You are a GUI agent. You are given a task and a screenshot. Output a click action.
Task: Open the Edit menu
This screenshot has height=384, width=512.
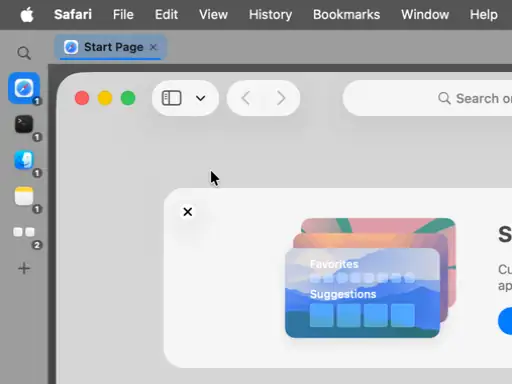(x=166, y=15)
